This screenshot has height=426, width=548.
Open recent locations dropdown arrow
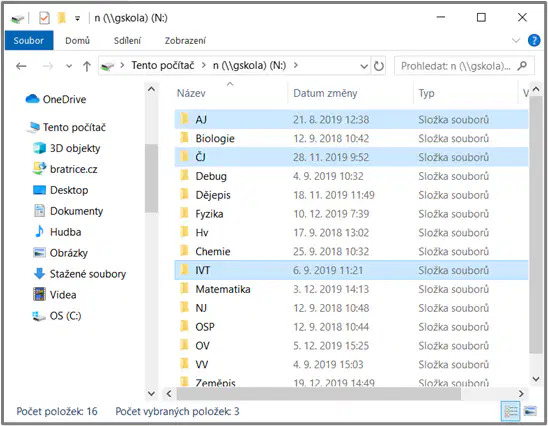[69, 66]
